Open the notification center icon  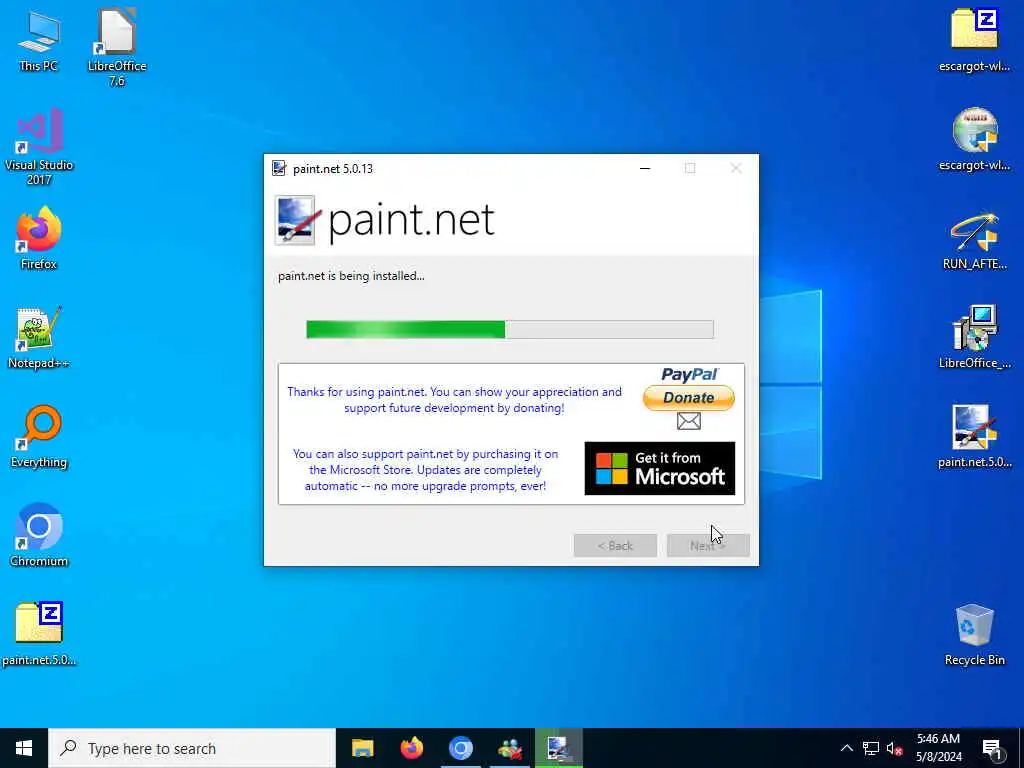(992, 749)
